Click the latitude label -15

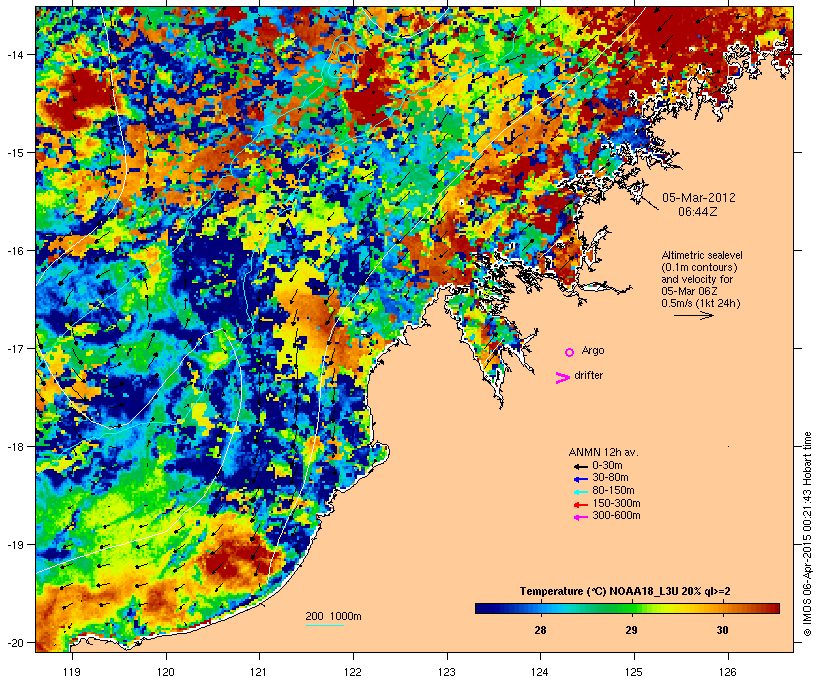pyautogui.click(x=14, y=152)
